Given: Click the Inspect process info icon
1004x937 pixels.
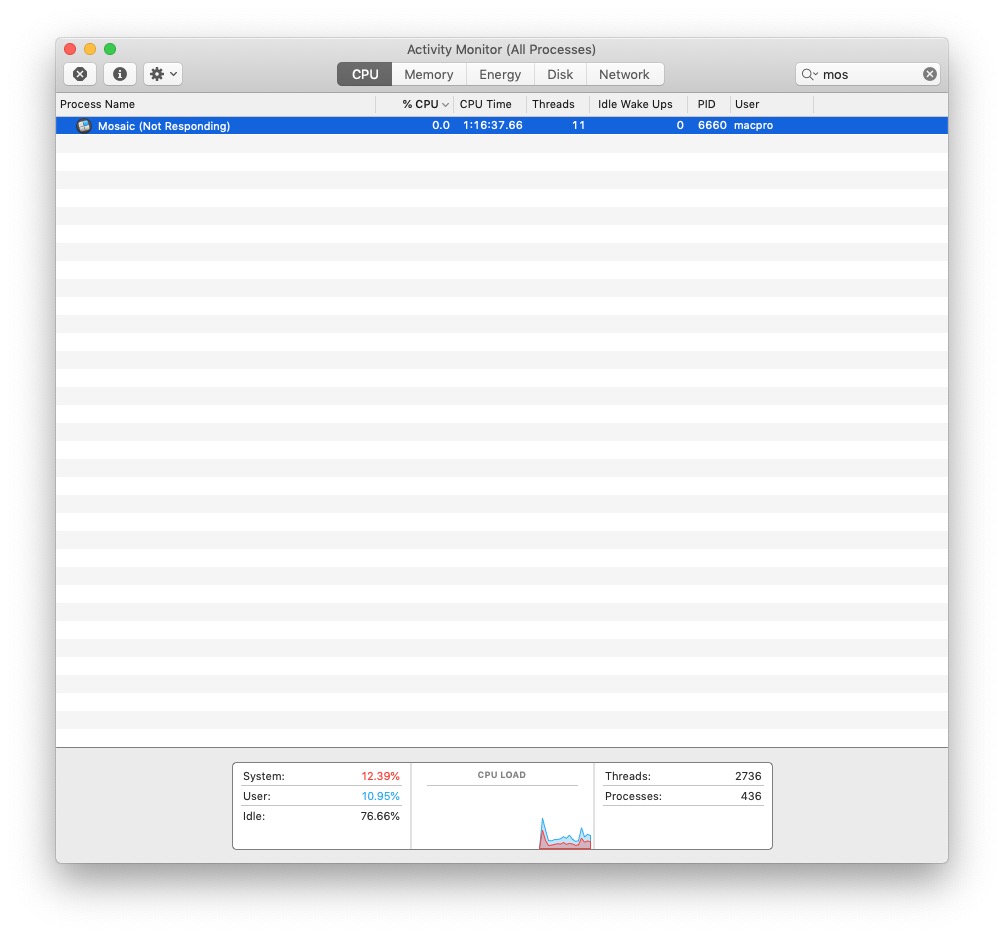Looking at the screenshot, I should click(x=120, y=74).
